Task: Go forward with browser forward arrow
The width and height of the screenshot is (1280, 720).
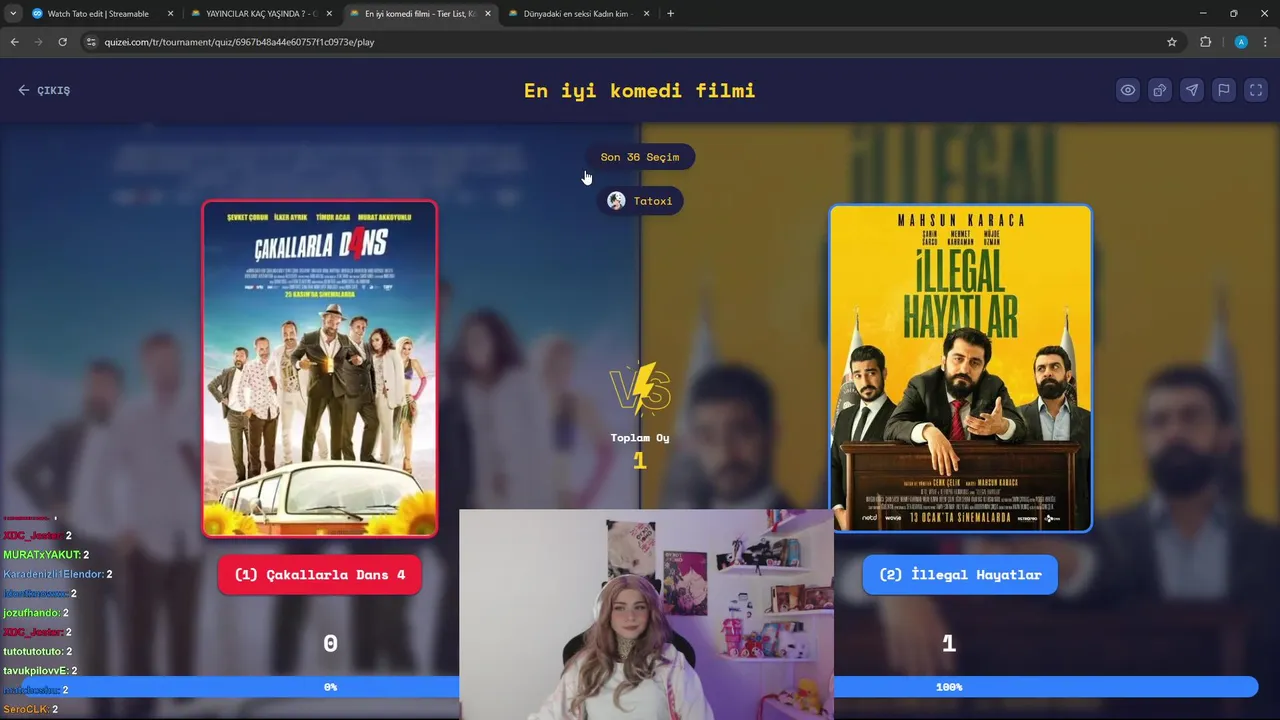Action: [38, 42]
